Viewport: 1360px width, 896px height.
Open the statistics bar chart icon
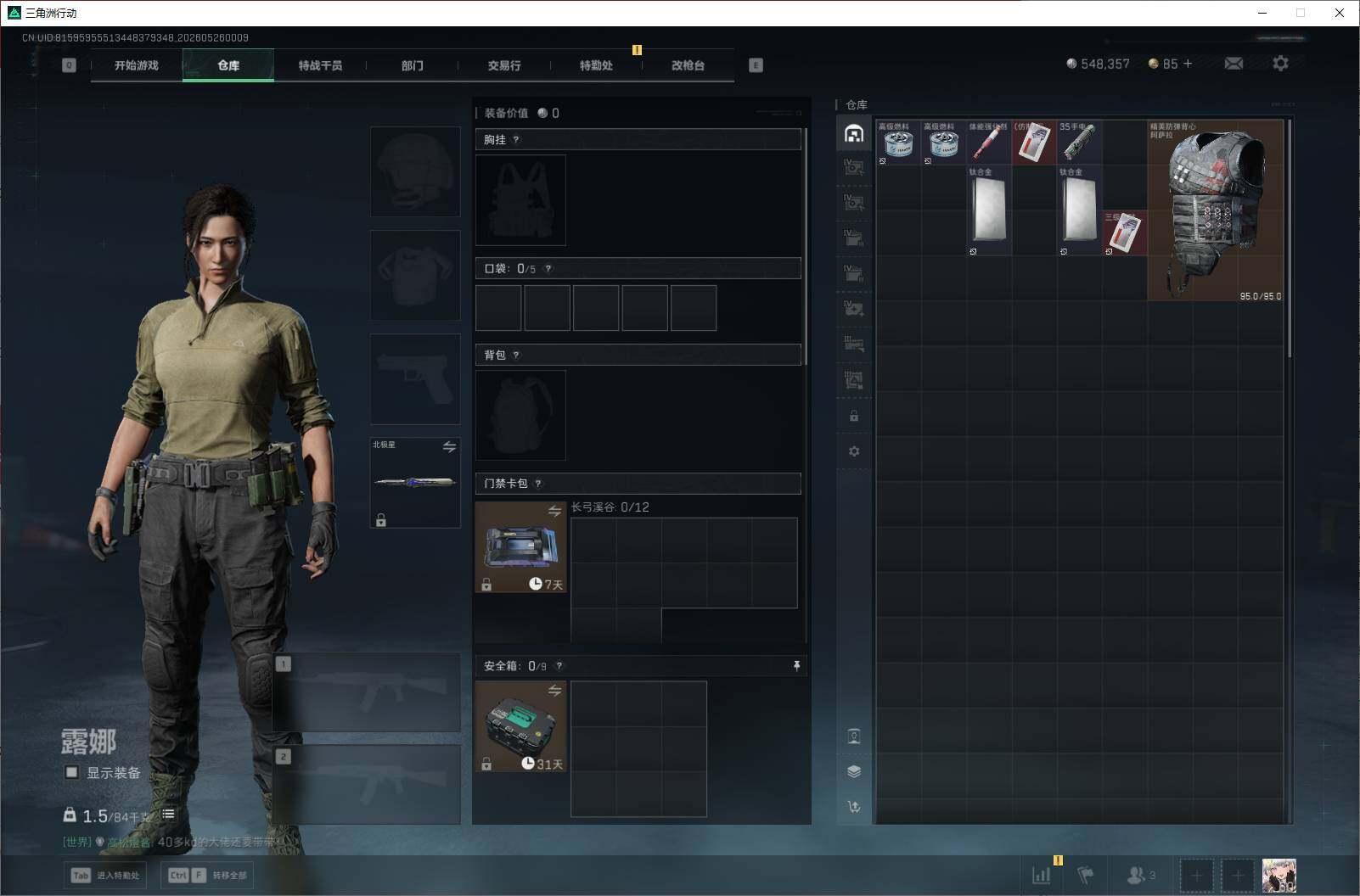tap(1042, 875)
